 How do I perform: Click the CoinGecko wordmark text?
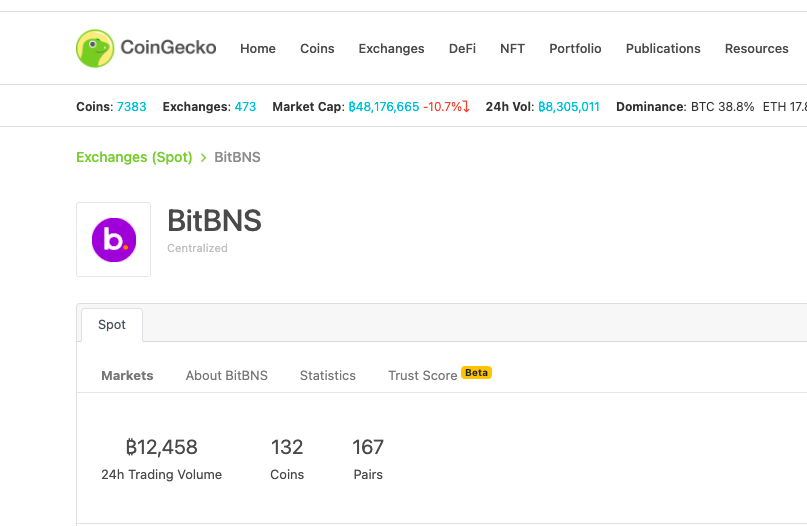coord(168,47)
